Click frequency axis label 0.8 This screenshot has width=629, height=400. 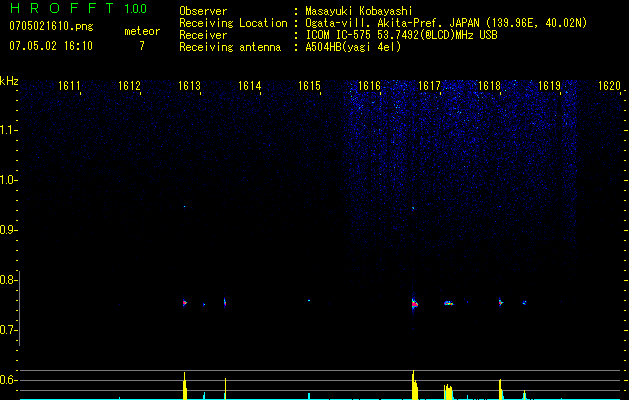pyautogui.click(x=8, y=280)
